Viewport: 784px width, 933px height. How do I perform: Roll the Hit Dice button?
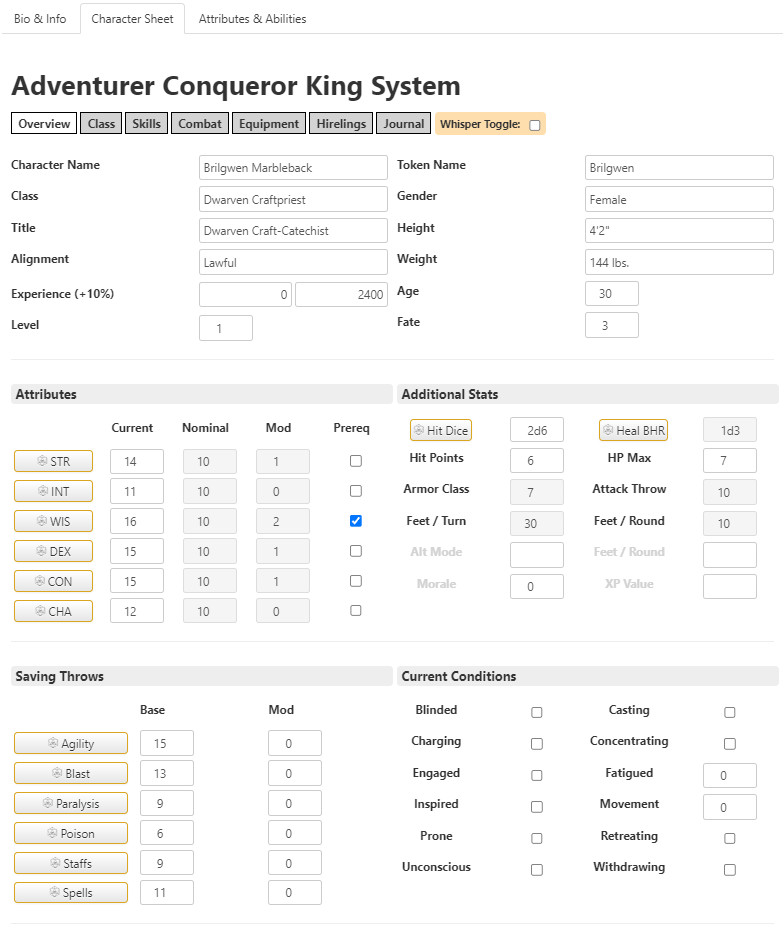point(441,430)
